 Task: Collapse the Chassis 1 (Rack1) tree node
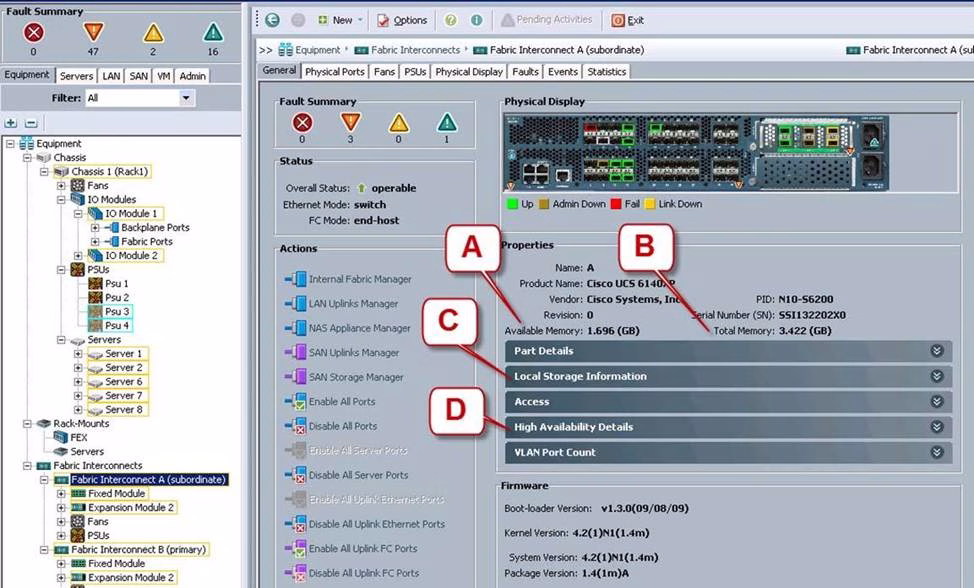click(47, 172)
